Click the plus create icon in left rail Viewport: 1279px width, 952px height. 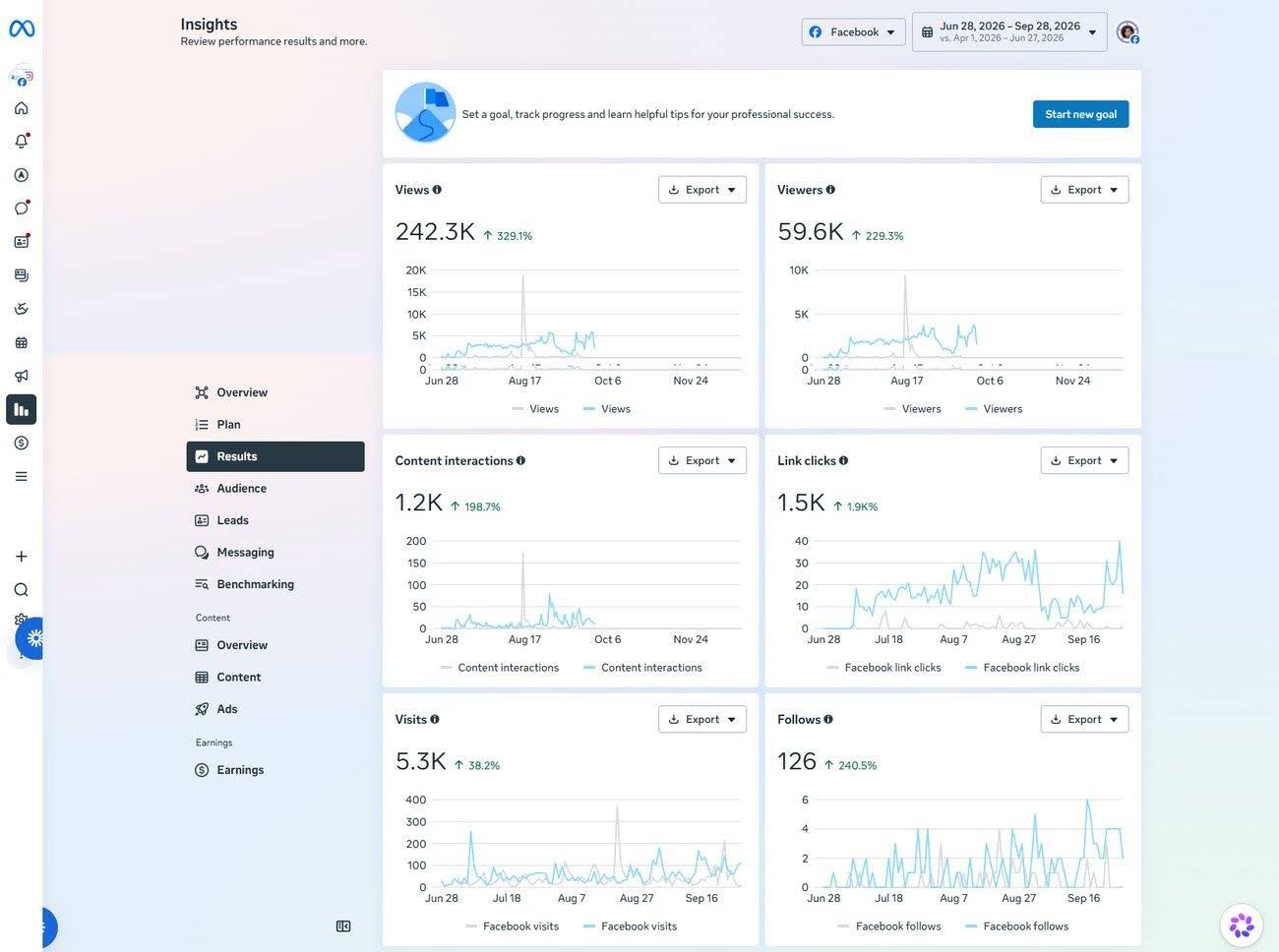pyautogui.click(x=22, y=557)
